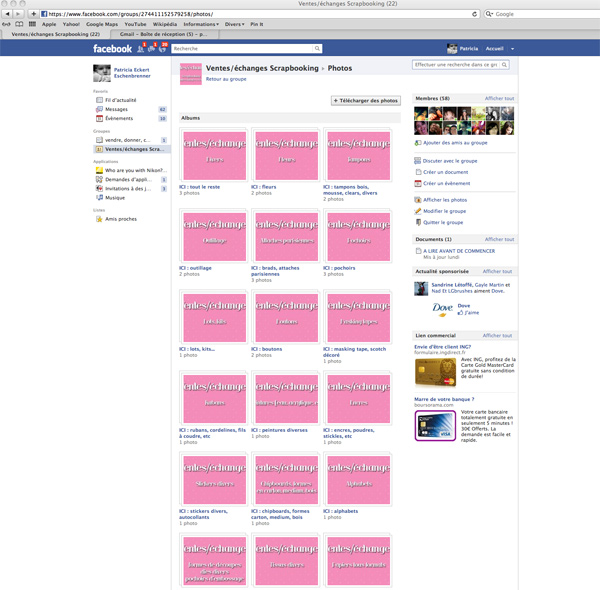Click the Évènements calendar icon

99,118
